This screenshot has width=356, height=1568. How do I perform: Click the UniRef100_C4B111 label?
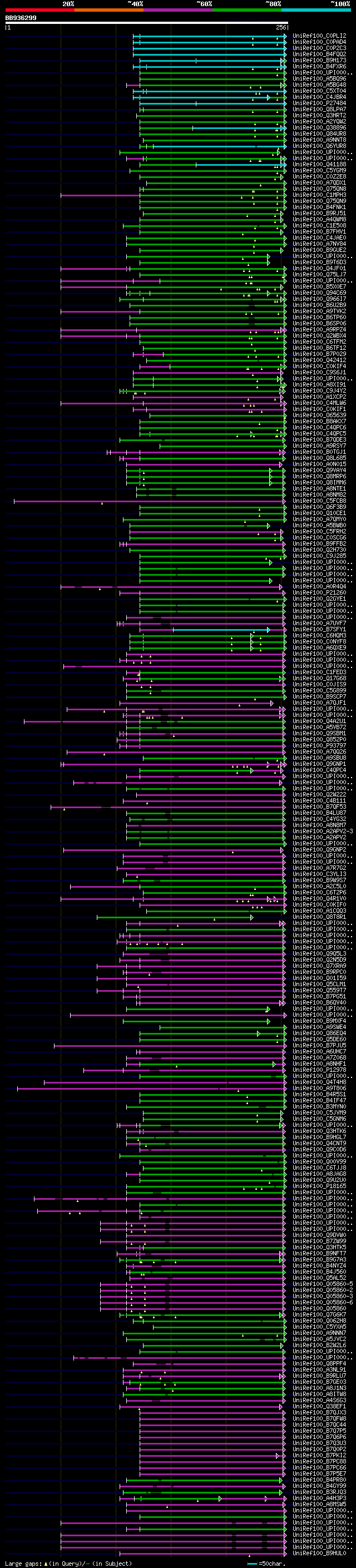pos(319,801)
